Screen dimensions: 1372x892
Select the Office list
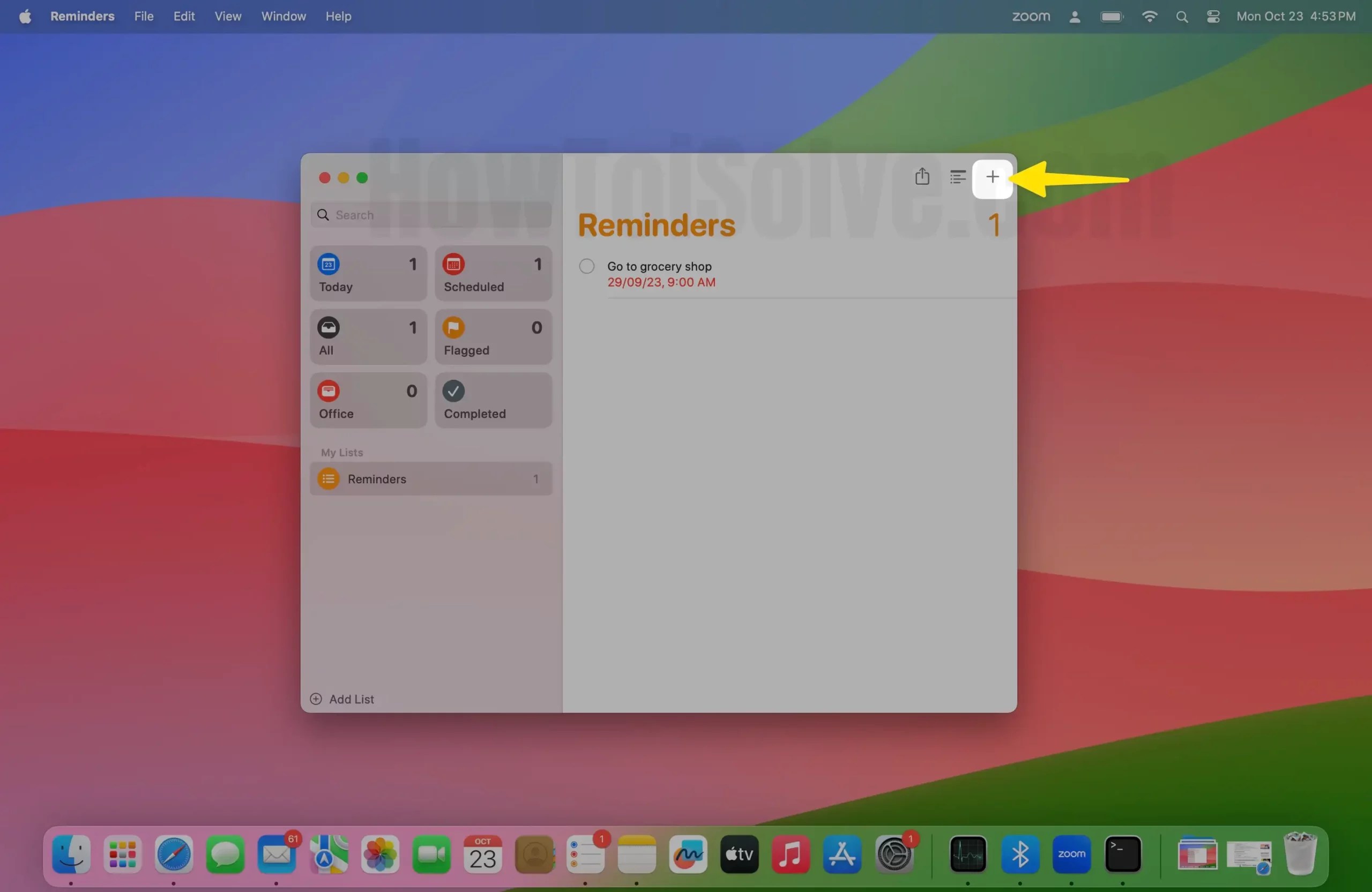click(x=368, y=400)
